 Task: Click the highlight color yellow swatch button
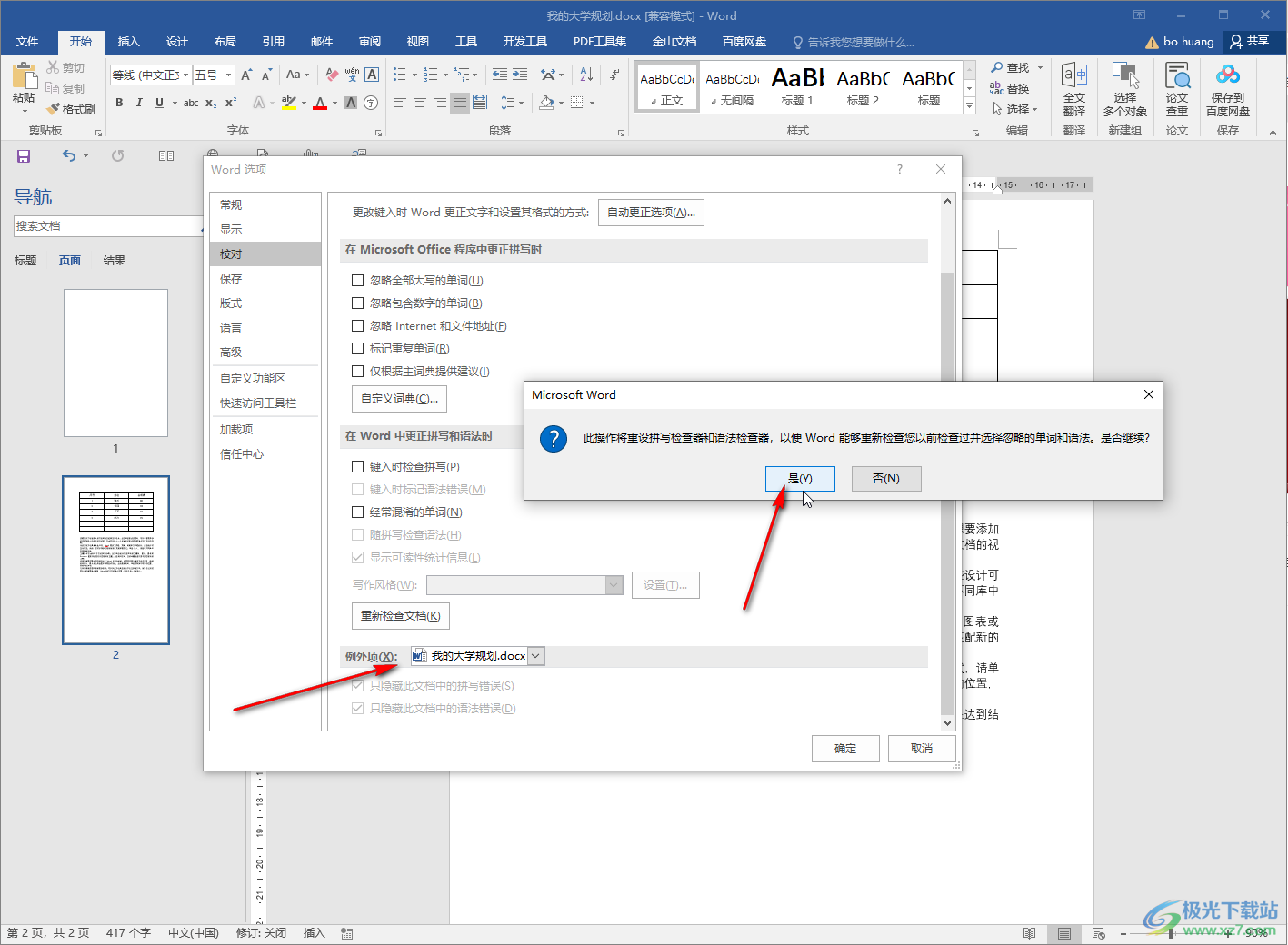point(289,103)
